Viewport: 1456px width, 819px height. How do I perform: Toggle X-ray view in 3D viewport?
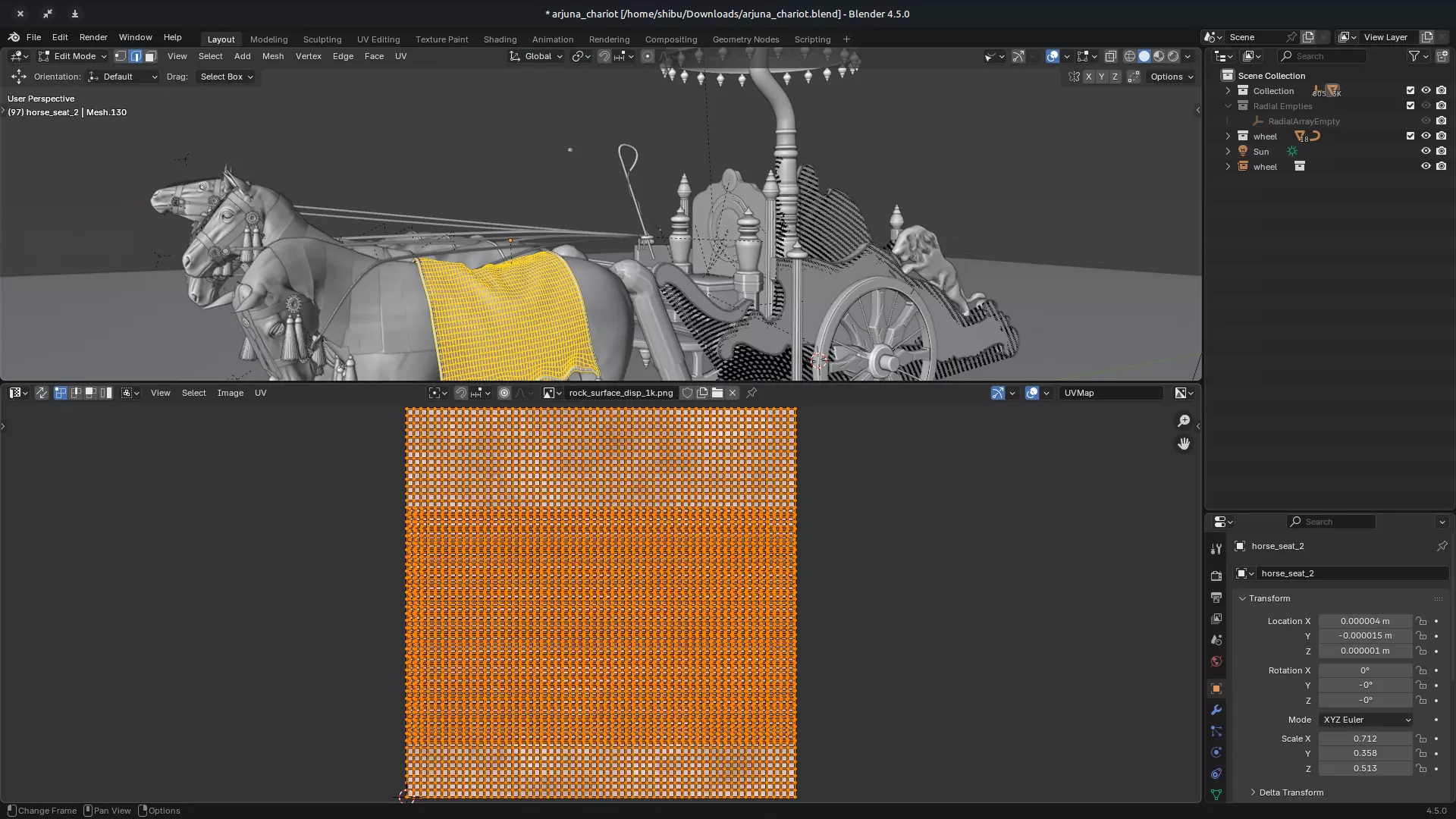tap(1110, 56)
